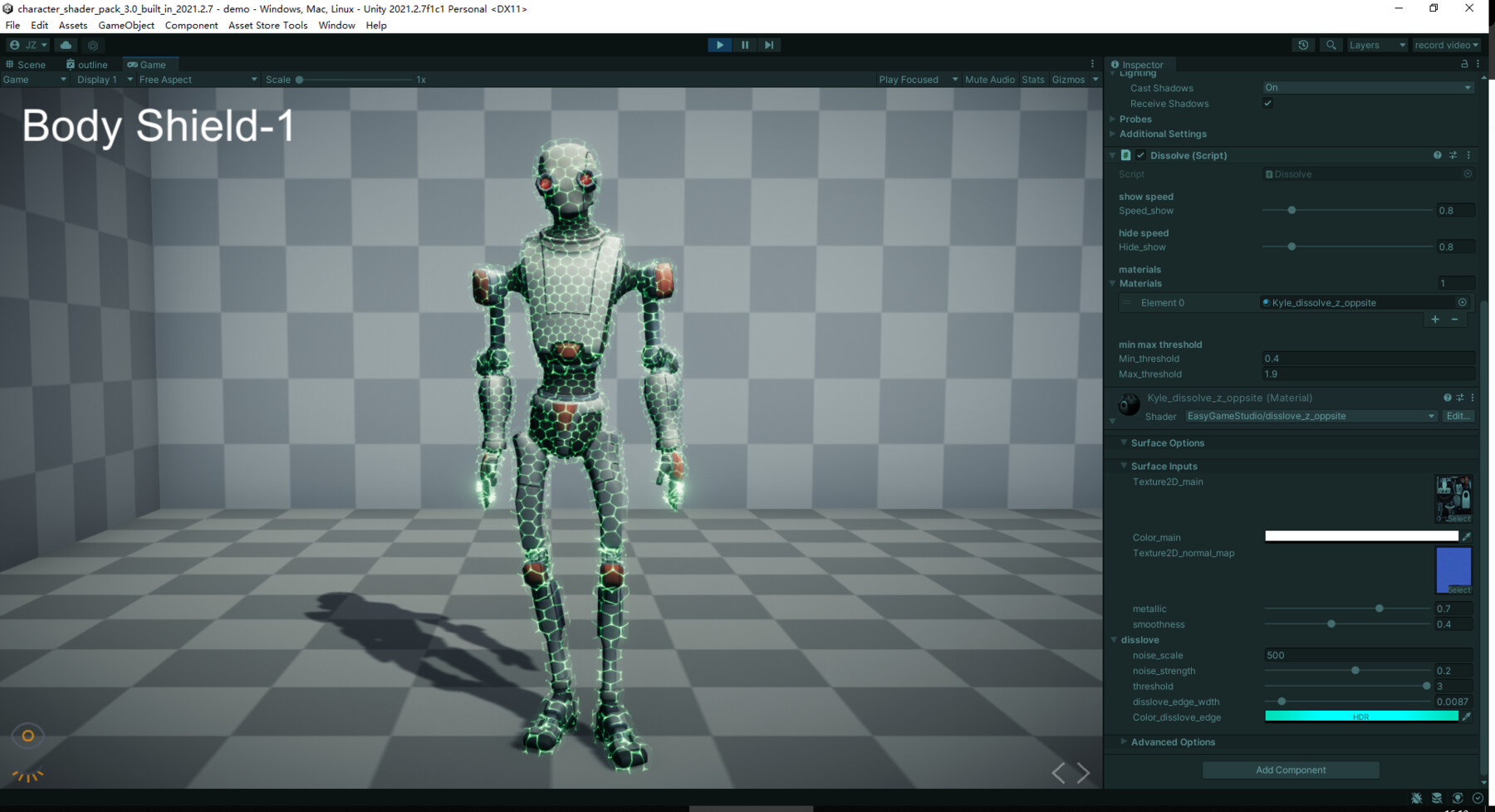The height and width of the screenshot is (812, 1495).
Task: Open the presets icon for the Dissolve component
Action: (1453, 155)
